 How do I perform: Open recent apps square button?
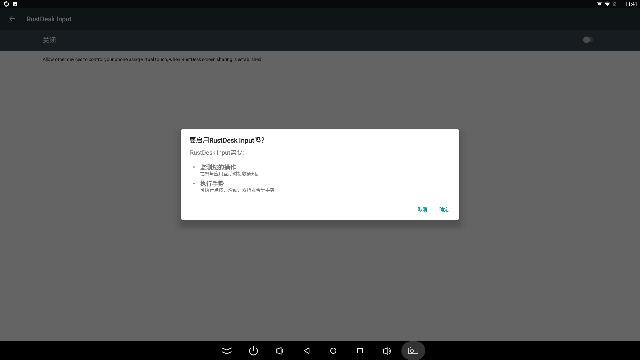360,351
